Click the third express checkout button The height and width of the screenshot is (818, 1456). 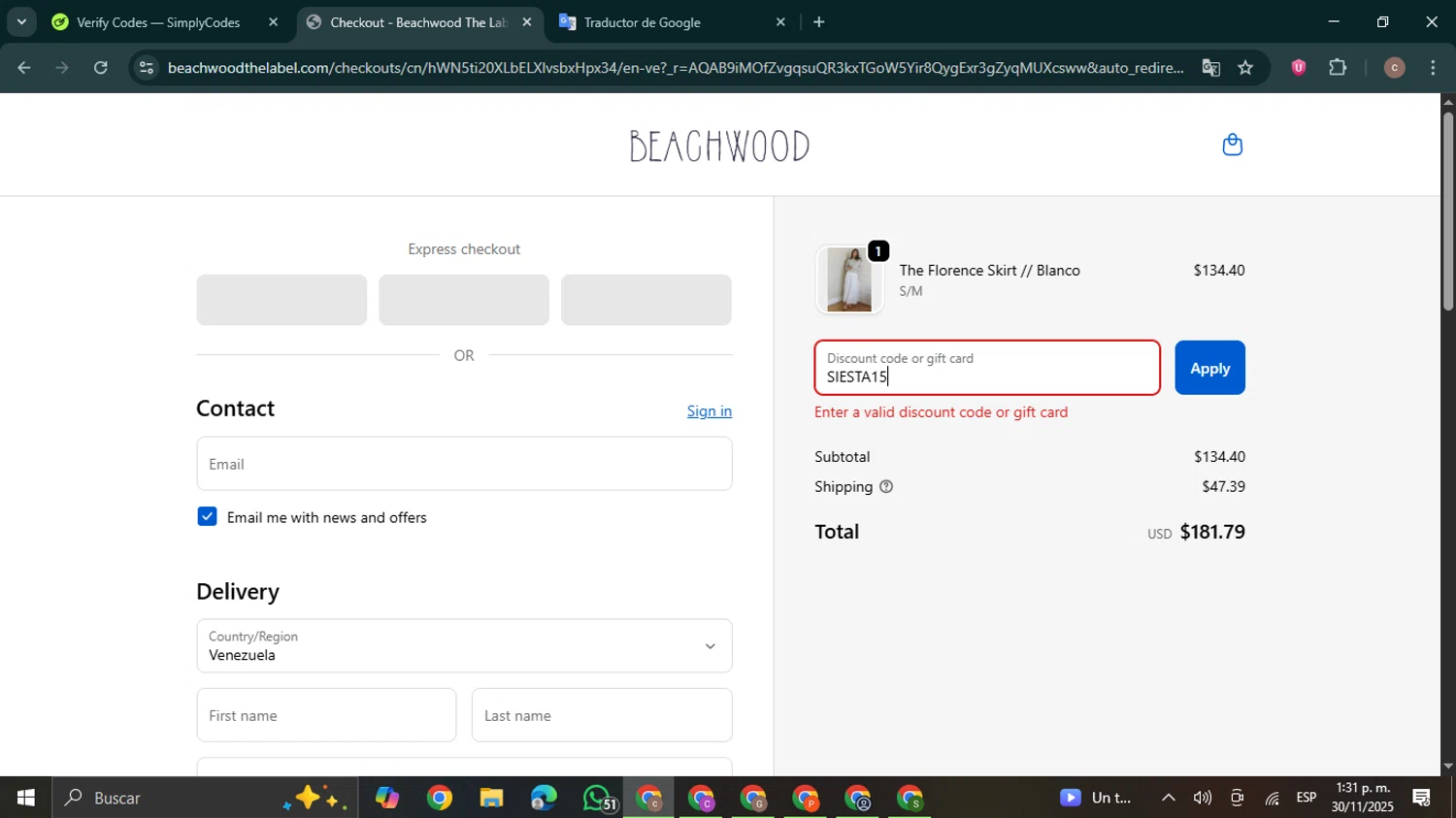coord(646,299)
